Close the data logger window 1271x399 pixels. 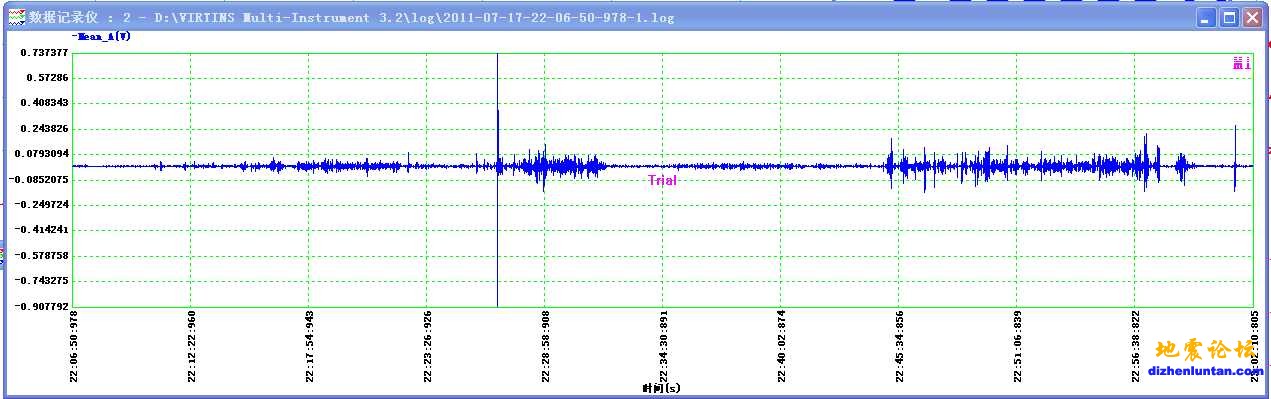pos(1252,18)
